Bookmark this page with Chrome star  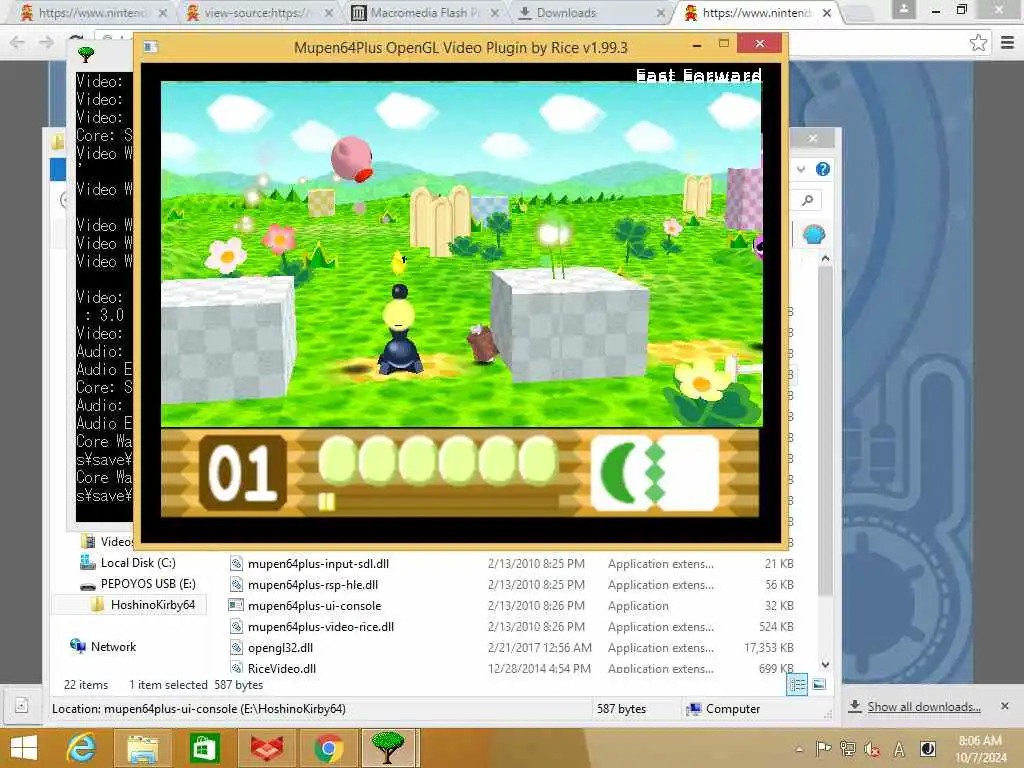(978, 43)
